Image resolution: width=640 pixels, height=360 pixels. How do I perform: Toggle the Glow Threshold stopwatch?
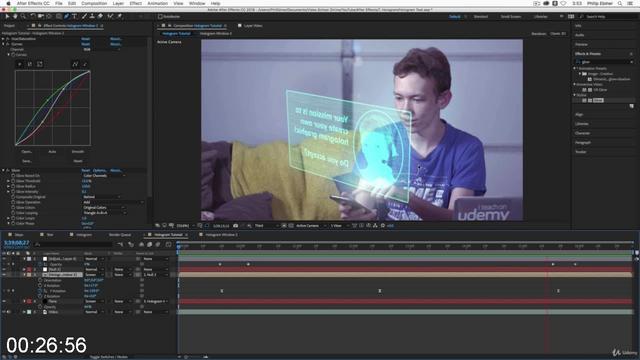[x=13, y=181]
